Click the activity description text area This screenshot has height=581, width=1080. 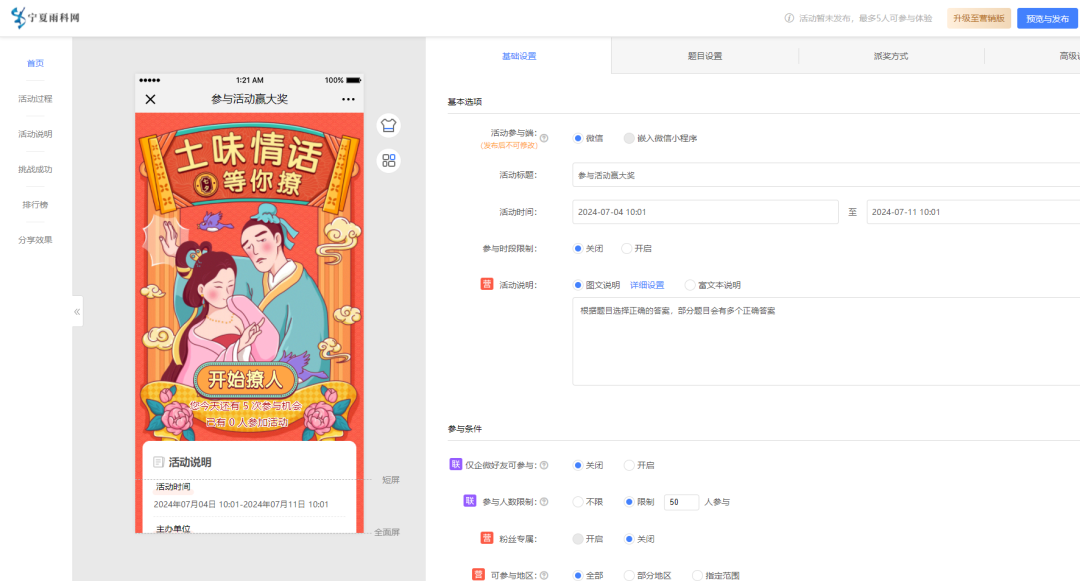coord(826,341)
